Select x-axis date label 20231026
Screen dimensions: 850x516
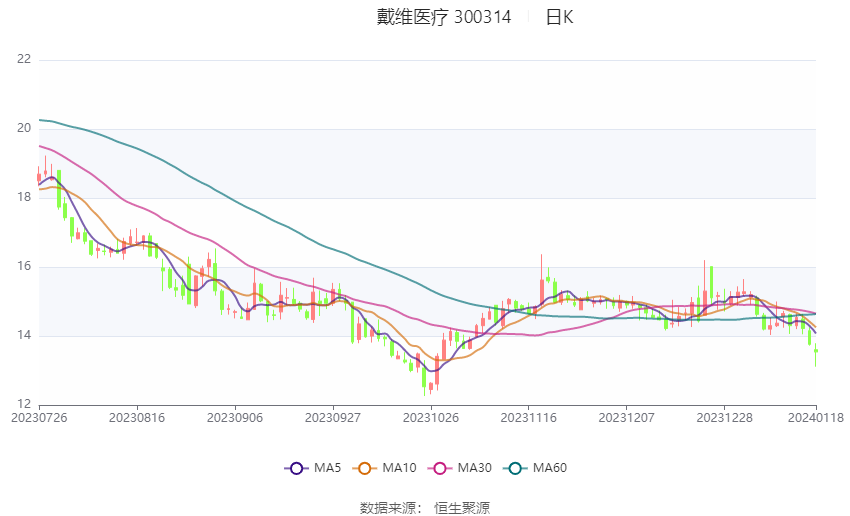pos(431,418)
